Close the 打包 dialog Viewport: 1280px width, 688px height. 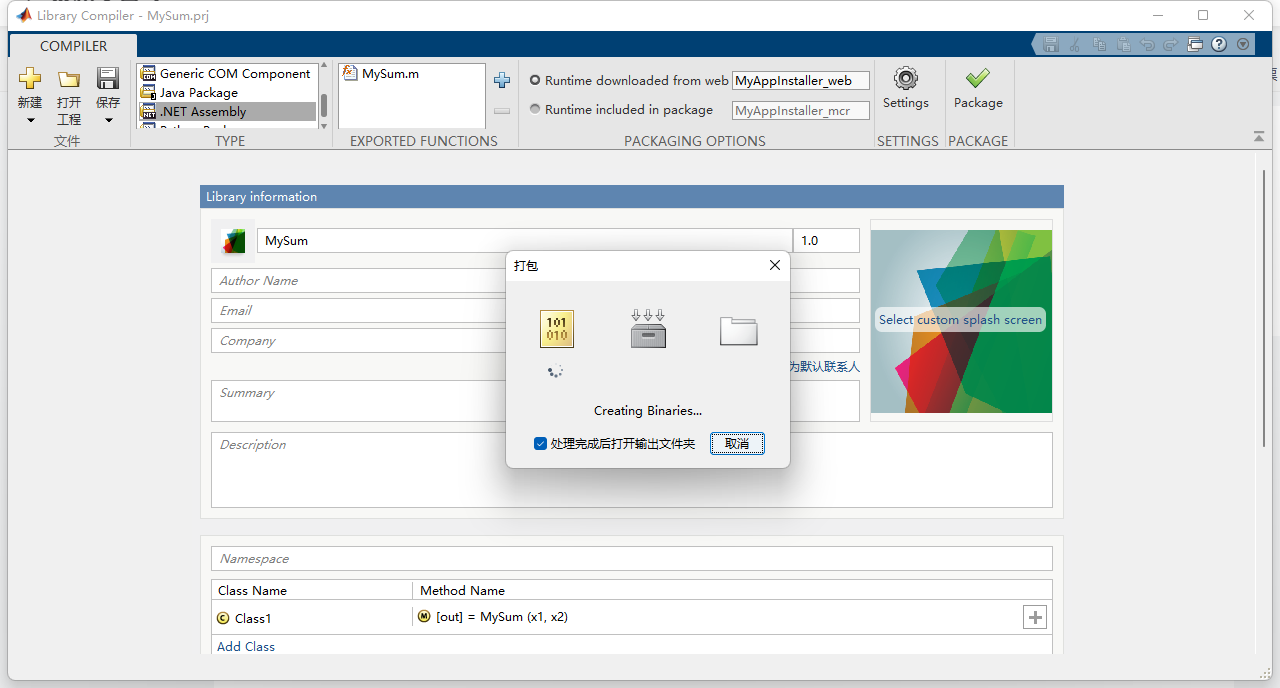coord(774,265)
